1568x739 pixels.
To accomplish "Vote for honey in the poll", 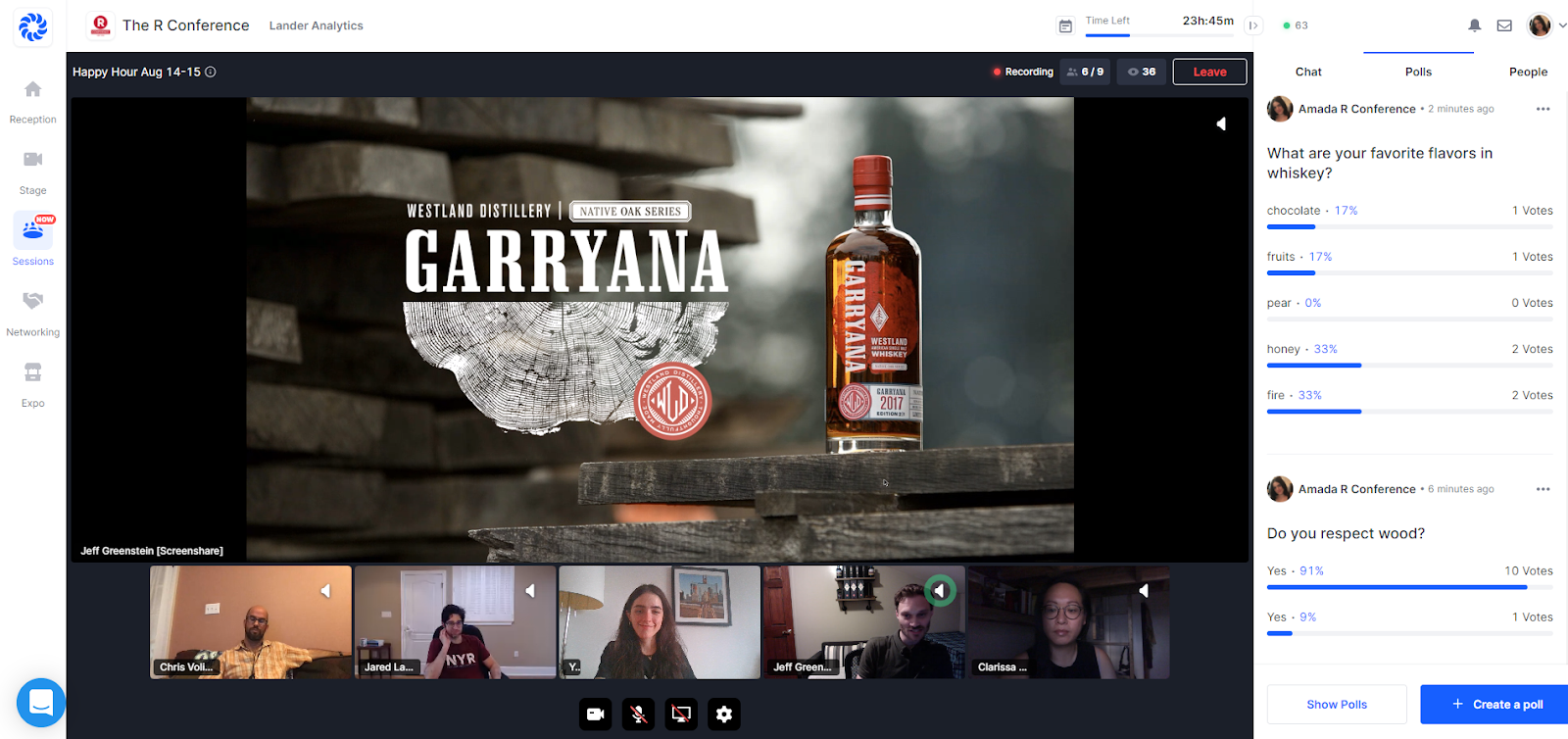I will tap(1410, 355).
